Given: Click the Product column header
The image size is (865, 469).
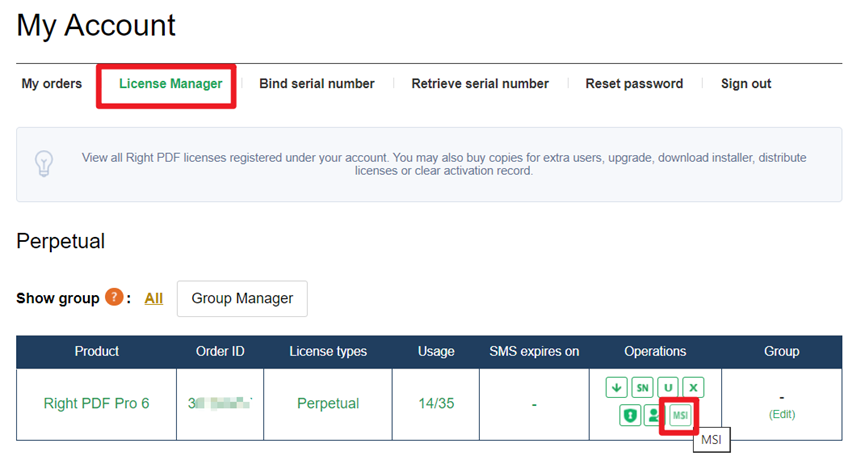Looking at the screenshot, I should coord(97,351).
